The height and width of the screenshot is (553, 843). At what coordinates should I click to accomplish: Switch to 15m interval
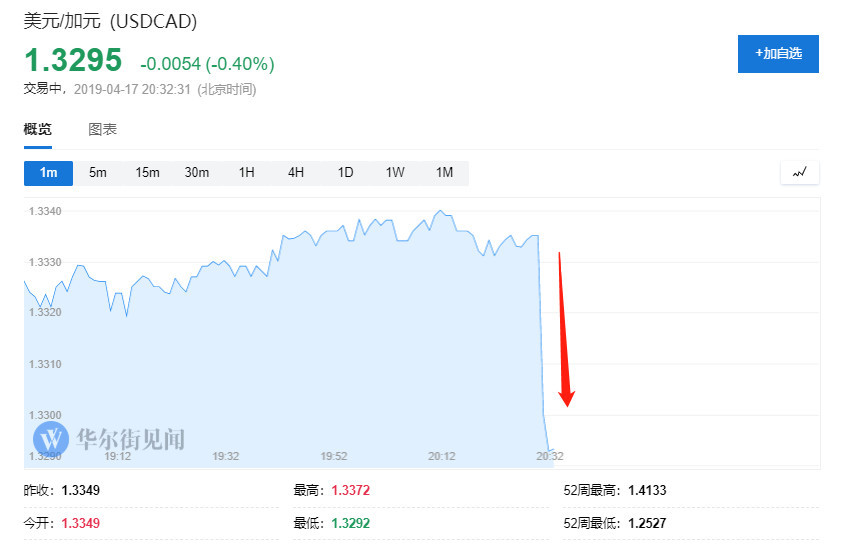click(x=147, y=173)
